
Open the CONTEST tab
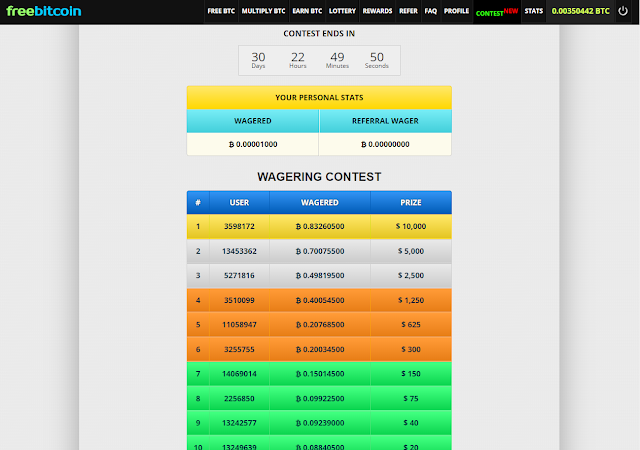click(x=497, y=12)
